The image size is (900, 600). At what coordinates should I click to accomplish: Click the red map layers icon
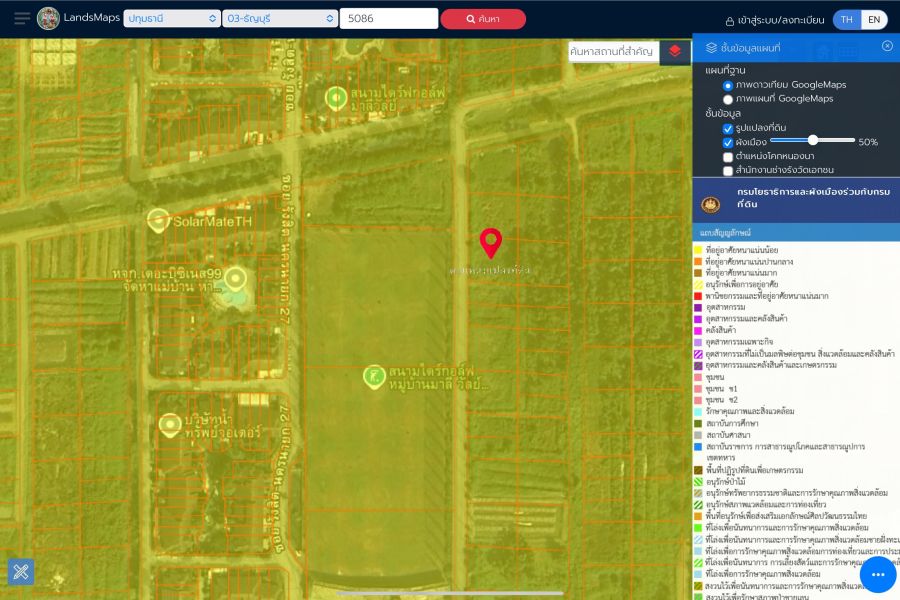point(675,51)
